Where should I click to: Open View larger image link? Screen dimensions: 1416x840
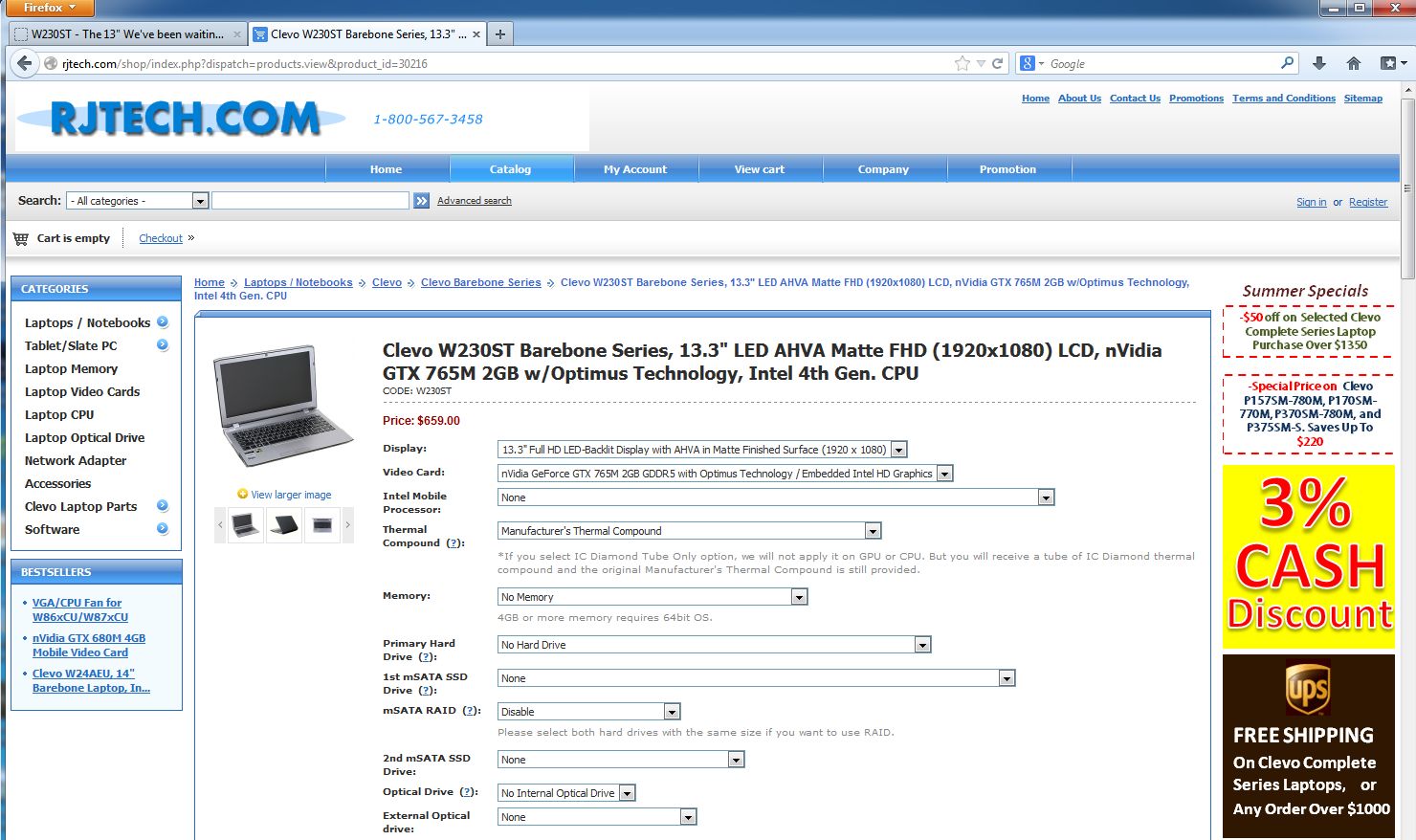pos(291,495)
